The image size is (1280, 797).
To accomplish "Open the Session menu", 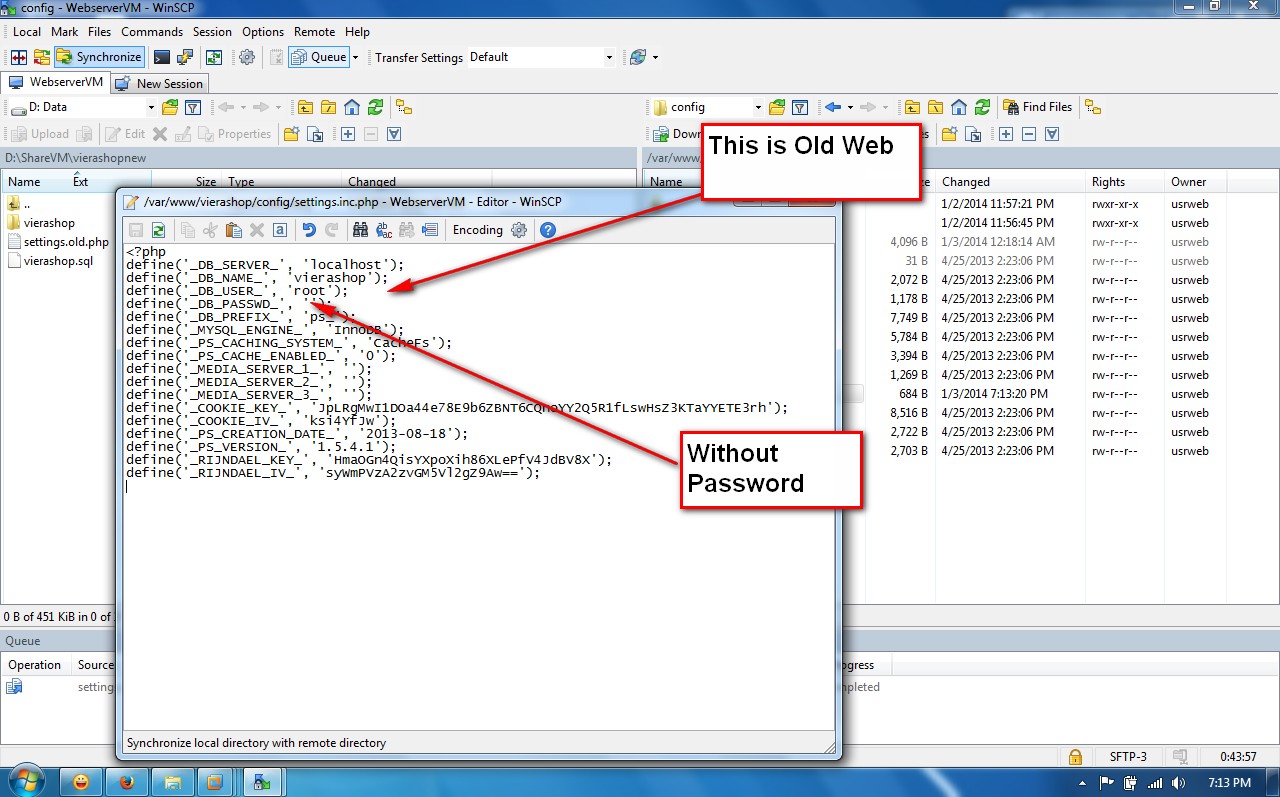I will pos(212,32).
